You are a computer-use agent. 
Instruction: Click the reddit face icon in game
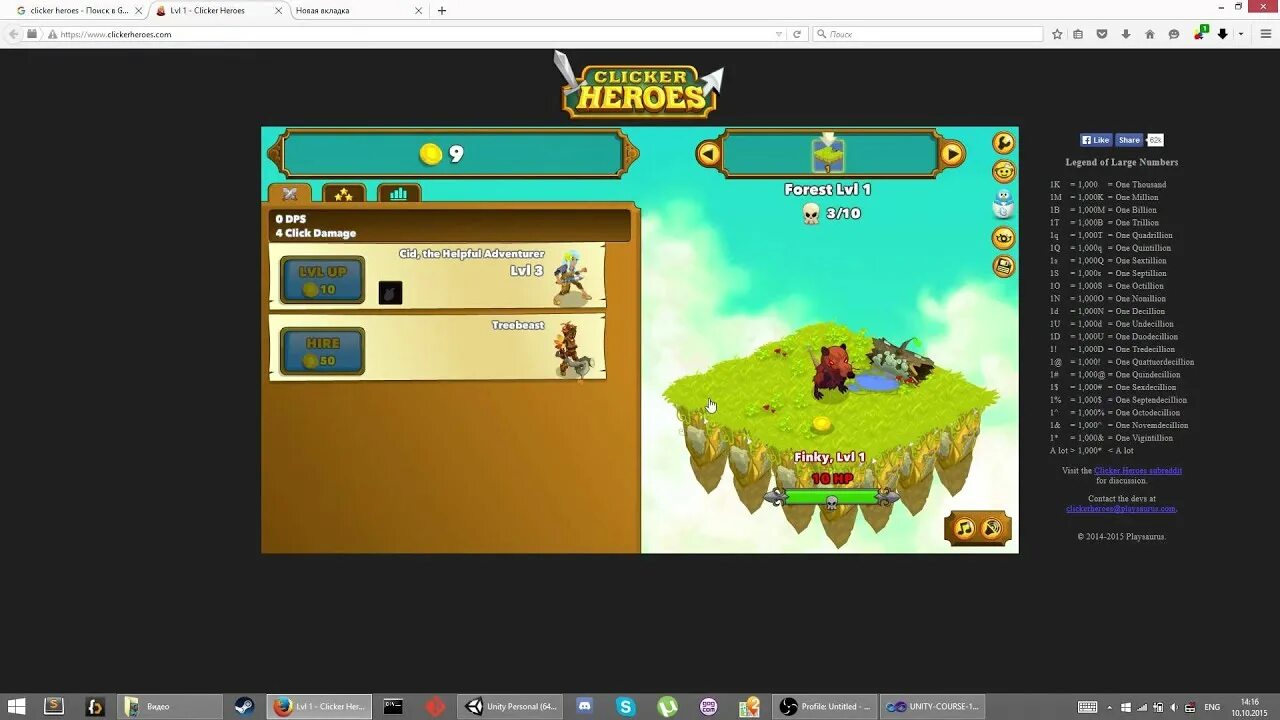1003,172
